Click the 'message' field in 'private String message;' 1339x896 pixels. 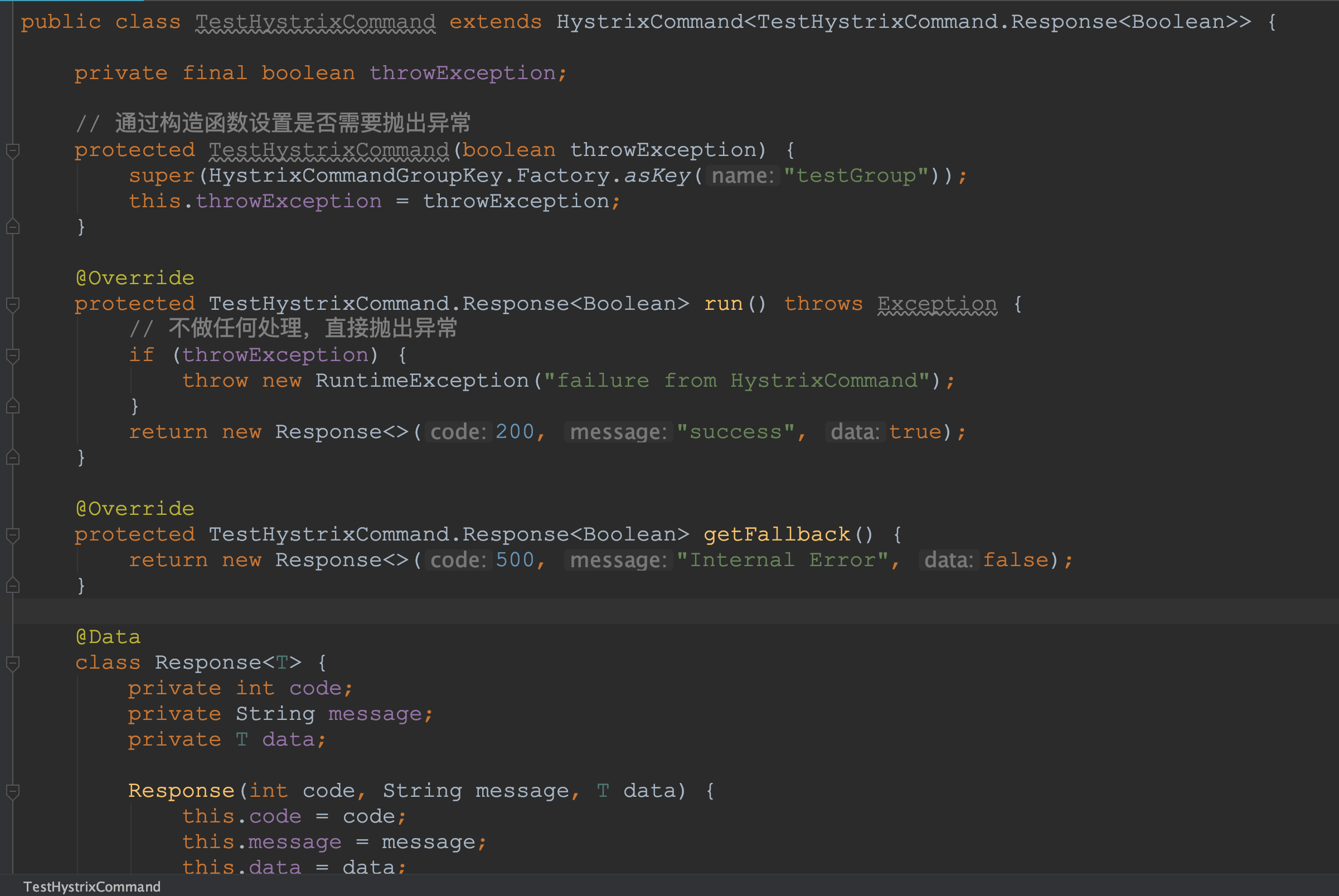click(x=375, y=714)
